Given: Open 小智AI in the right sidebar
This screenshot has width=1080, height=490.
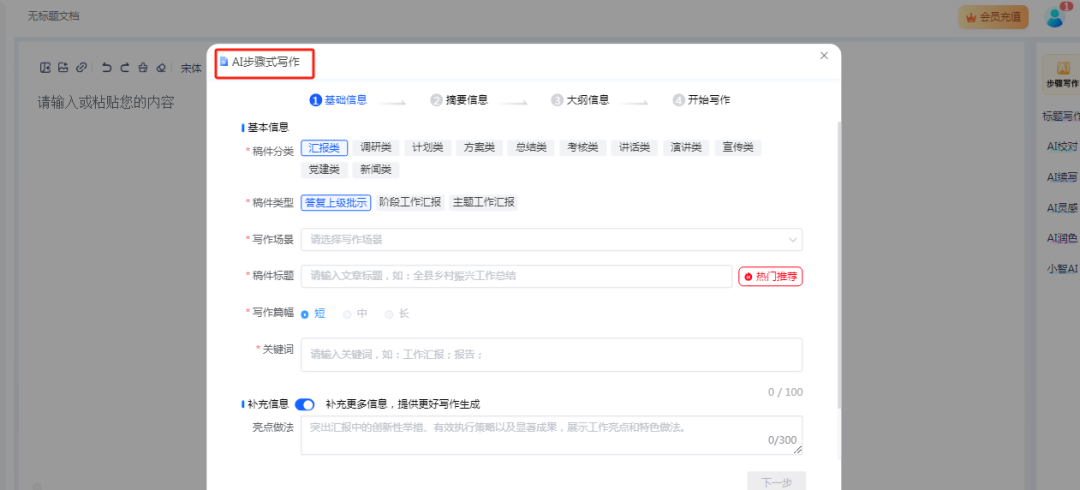Looking at the screenshot, I should coord(1061,269).
